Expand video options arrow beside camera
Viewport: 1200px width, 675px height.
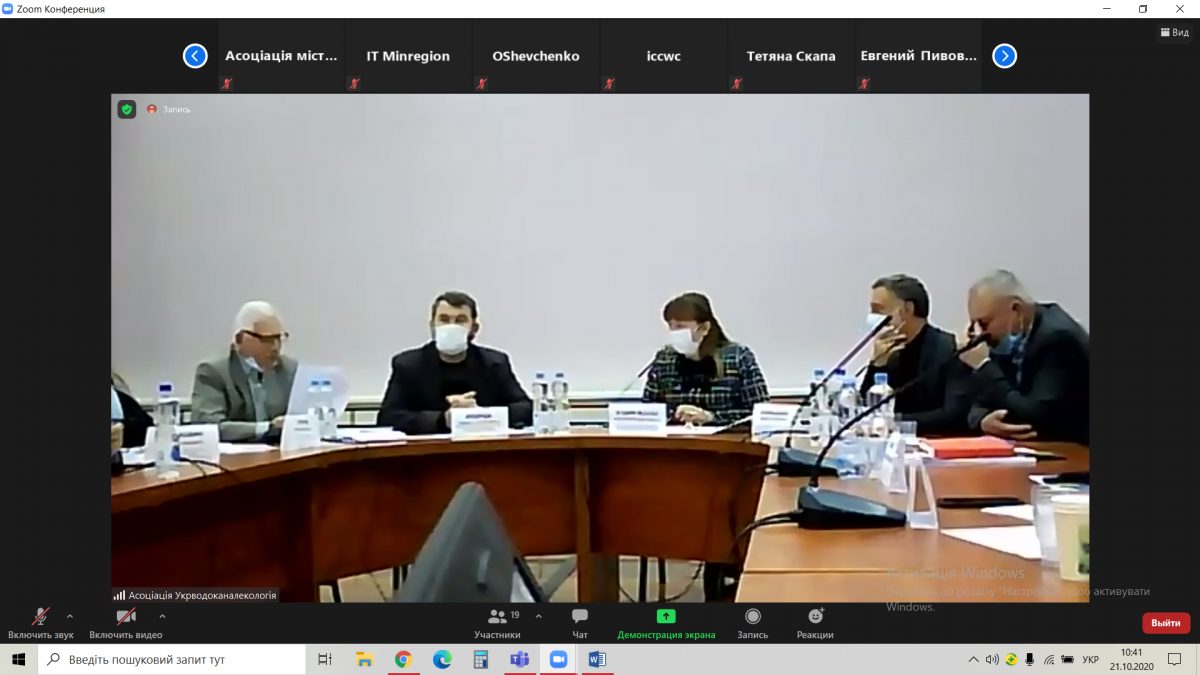pyautogui.click(x=162, y=616)
